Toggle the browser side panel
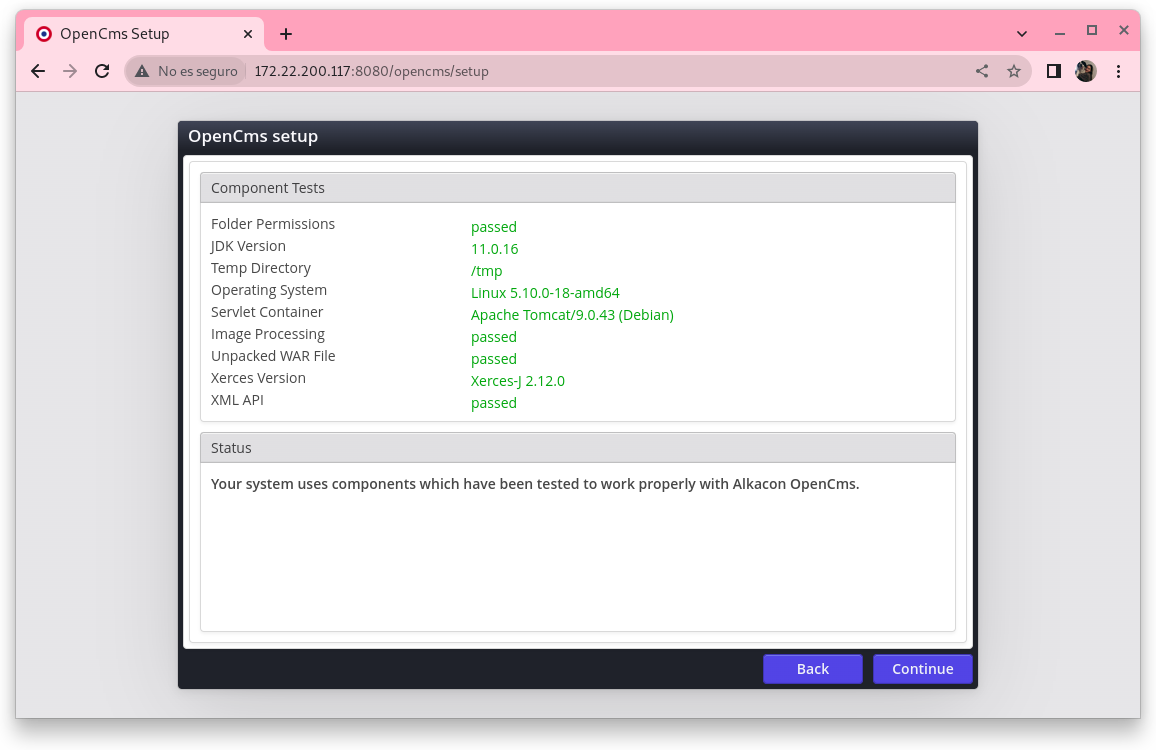 [x=1053, y=71]
